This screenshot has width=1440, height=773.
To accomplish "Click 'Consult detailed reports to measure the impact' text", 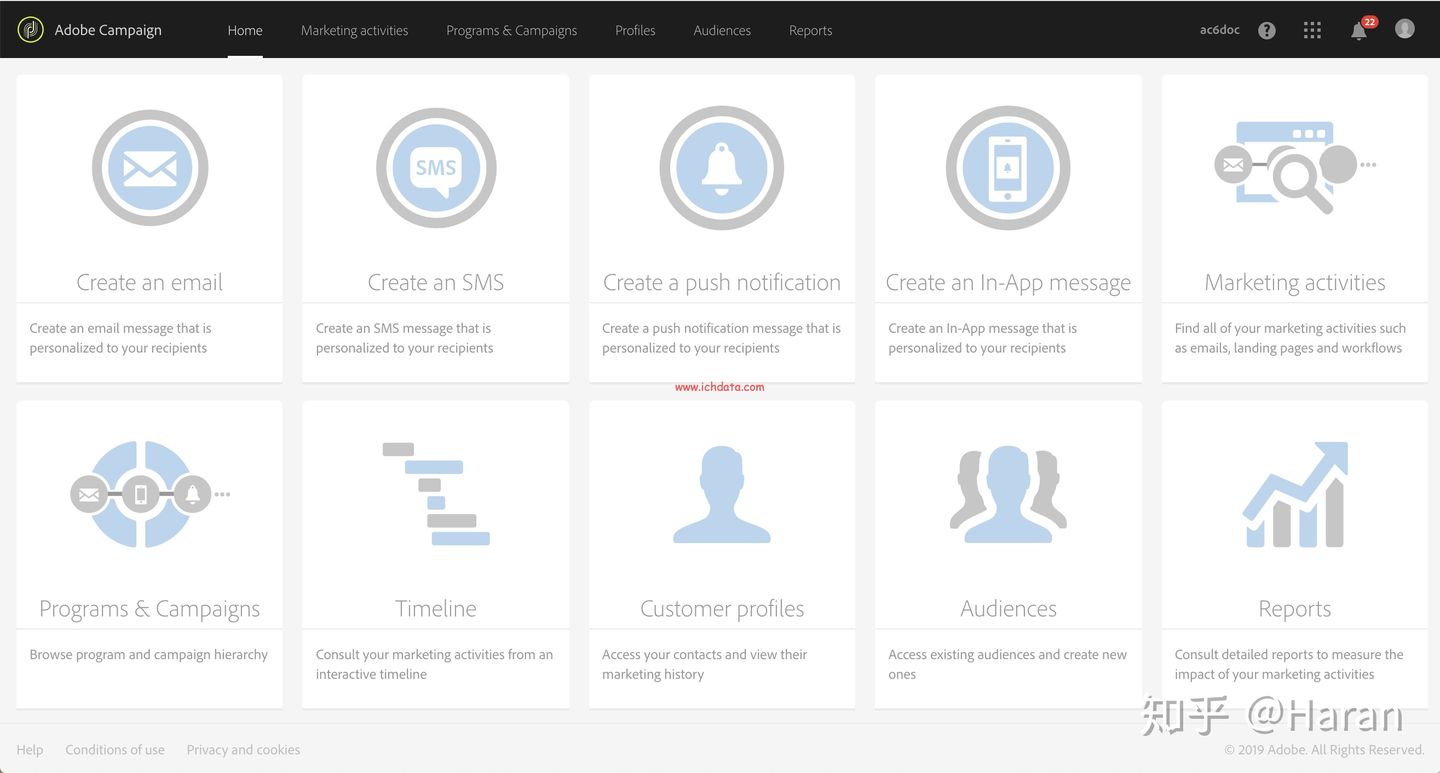I will point(1289,664).
